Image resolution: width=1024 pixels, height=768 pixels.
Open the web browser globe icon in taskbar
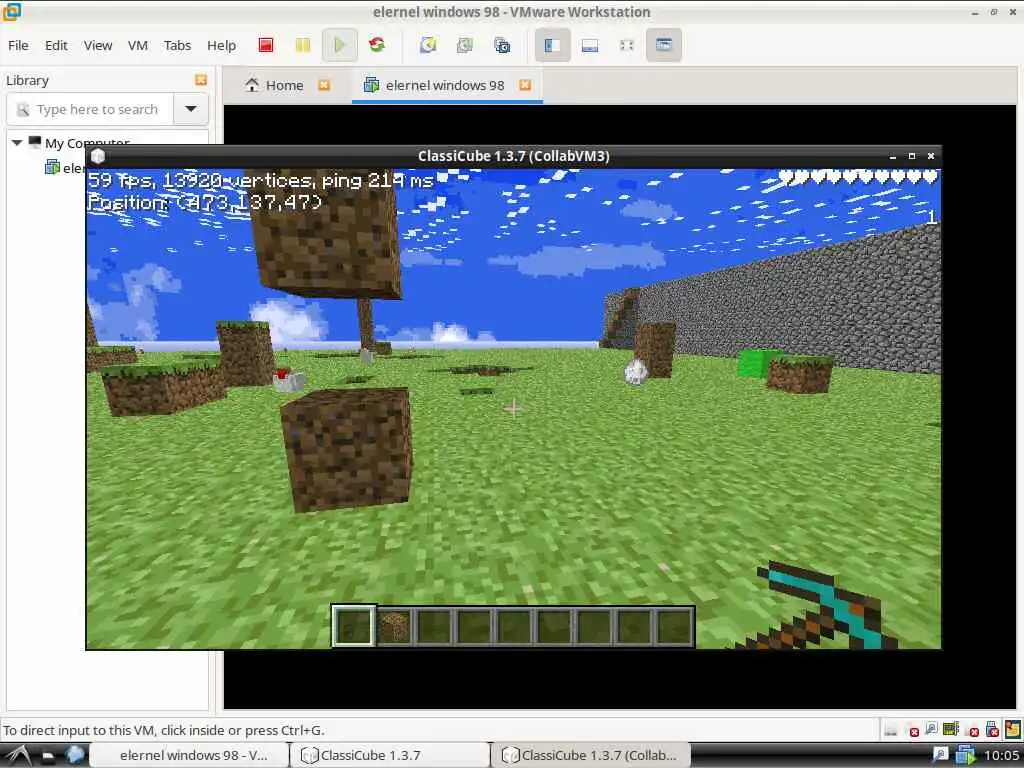[x=74, y=755]
